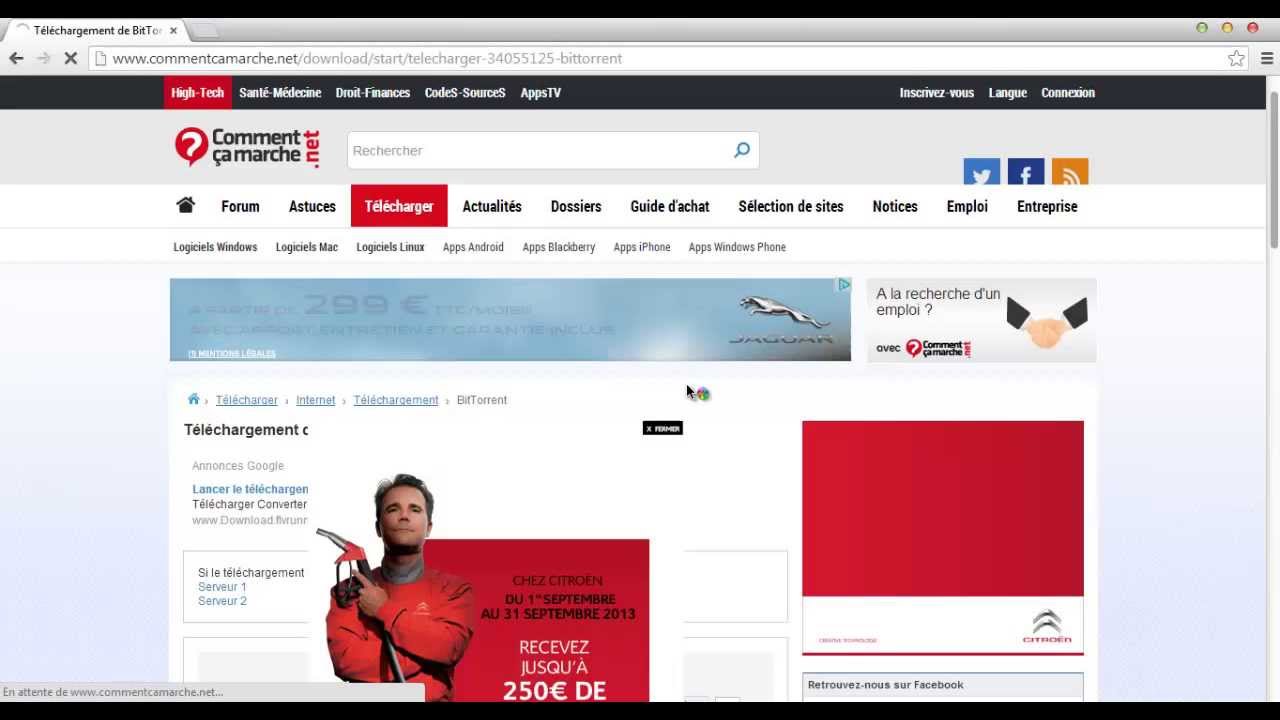Open Guide d'achat nav tab
The width and height of the screenshot is (1280, 720).
coord(670,206)
